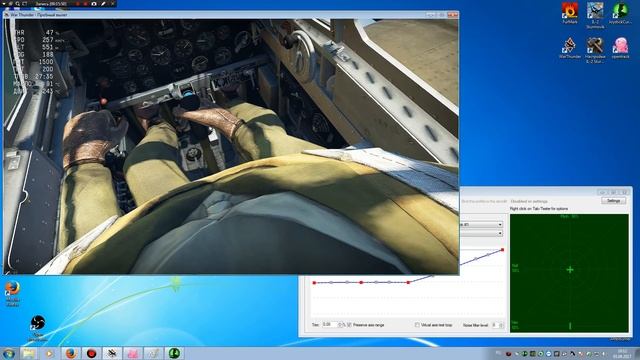
Task: Select the third red curve point
Action: point(408,282)
